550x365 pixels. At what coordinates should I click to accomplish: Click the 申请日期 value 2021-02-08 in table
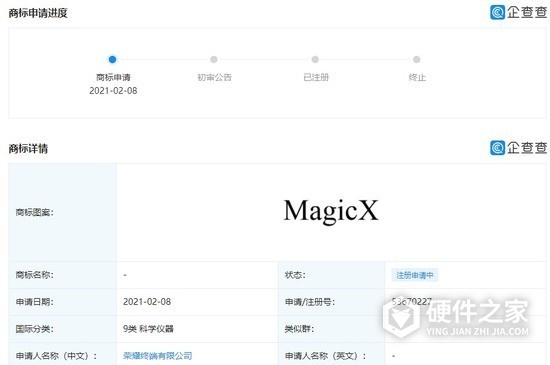click(x=147, y=302)
